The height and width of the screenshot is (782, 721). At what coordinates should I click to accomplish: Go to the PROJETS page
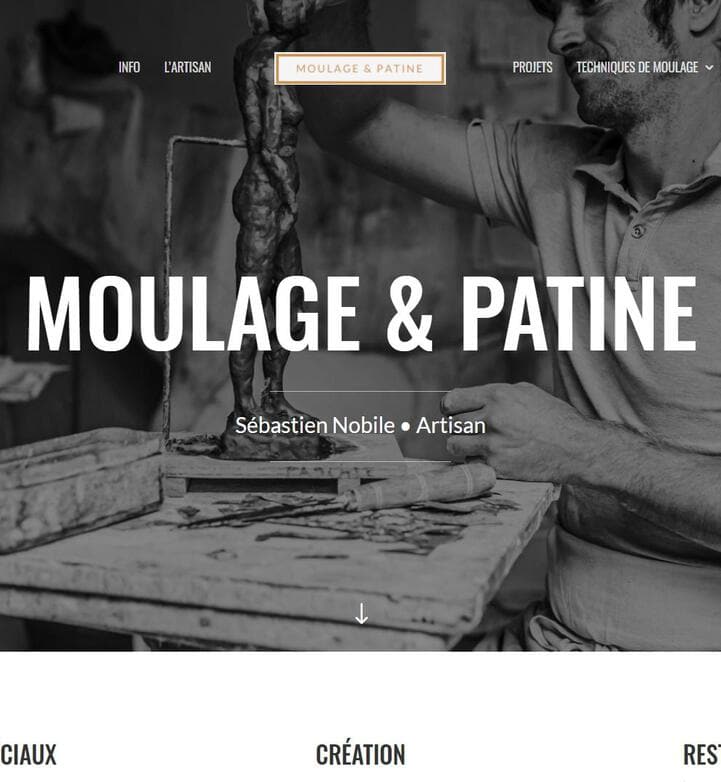point(533,67)
